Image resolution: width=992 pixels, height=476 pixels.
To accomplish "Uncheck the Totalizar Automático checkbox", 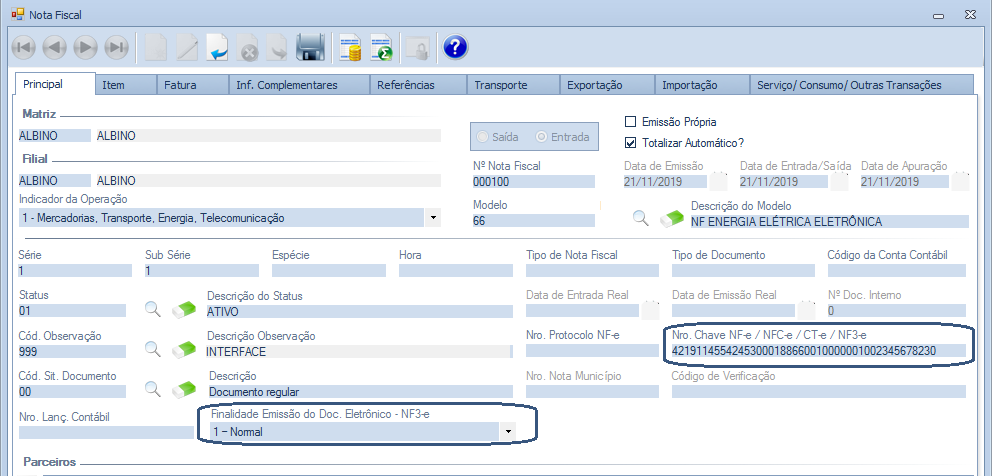I will (x=630, y=143).
